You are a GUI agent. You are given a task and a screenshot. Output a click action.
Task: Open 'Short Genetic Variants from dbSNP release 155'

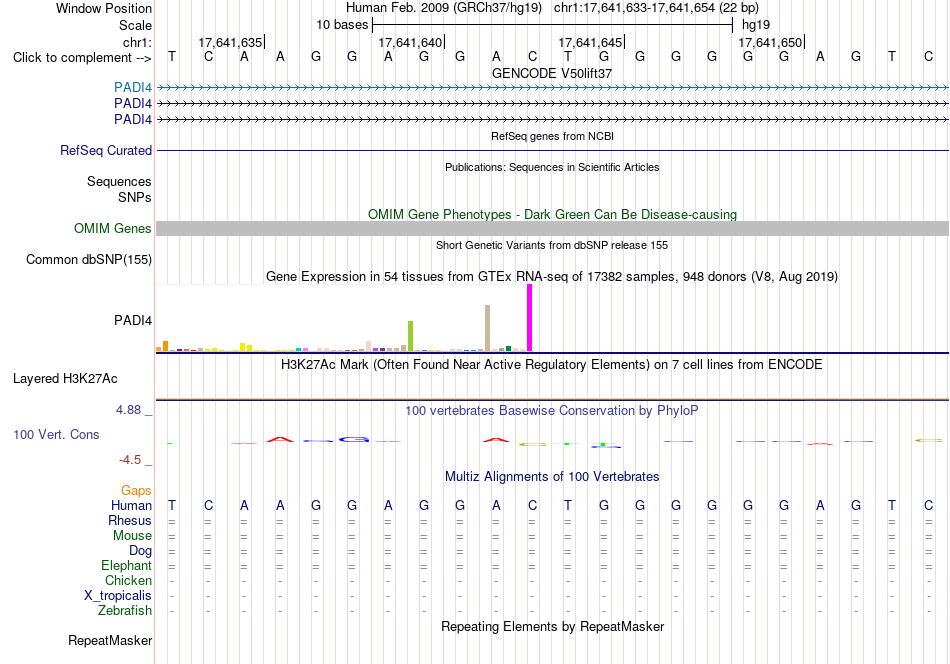pos(552,245)
